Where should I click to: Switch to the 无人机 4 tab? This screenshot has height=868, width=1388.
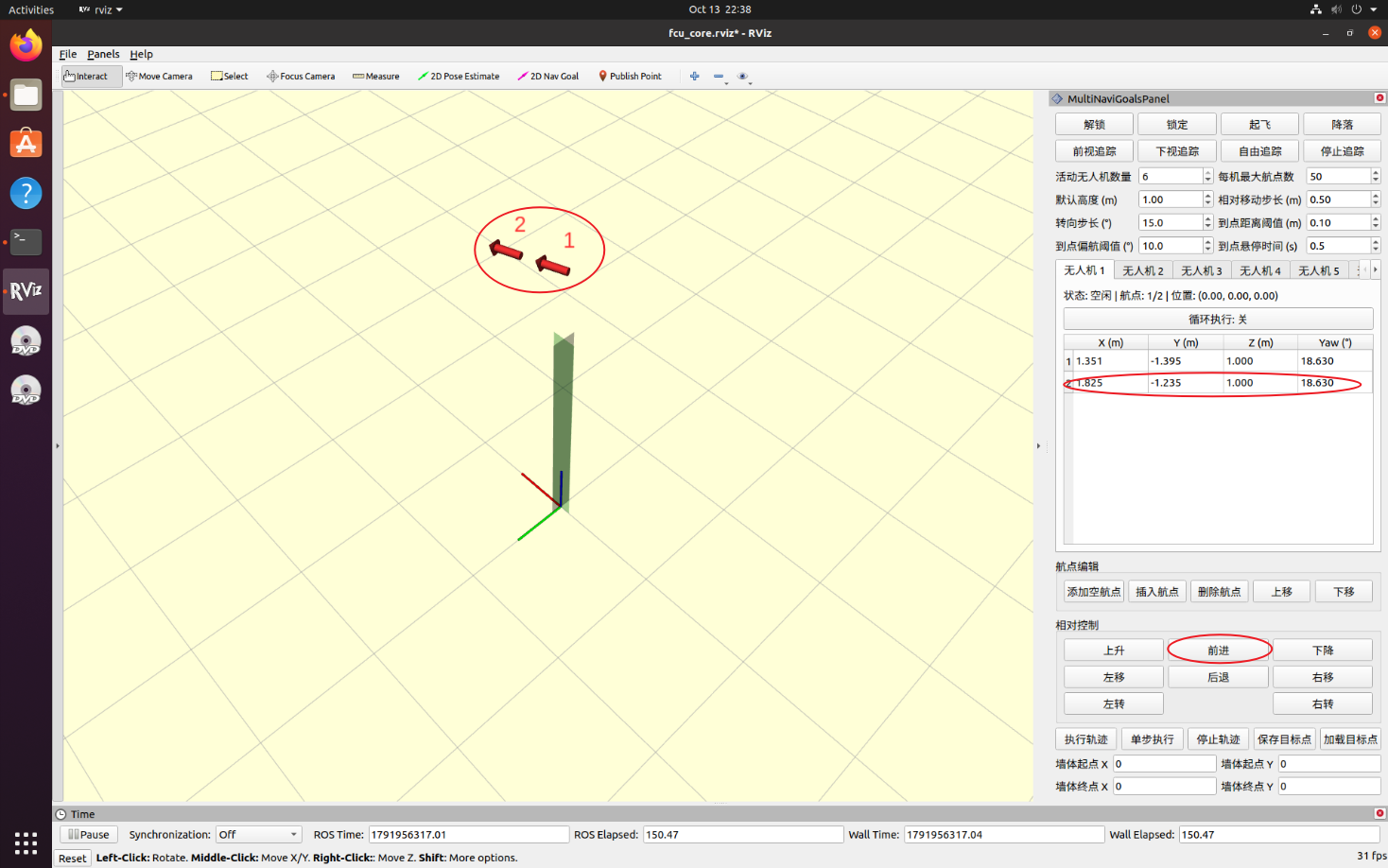pos(1259,270)
